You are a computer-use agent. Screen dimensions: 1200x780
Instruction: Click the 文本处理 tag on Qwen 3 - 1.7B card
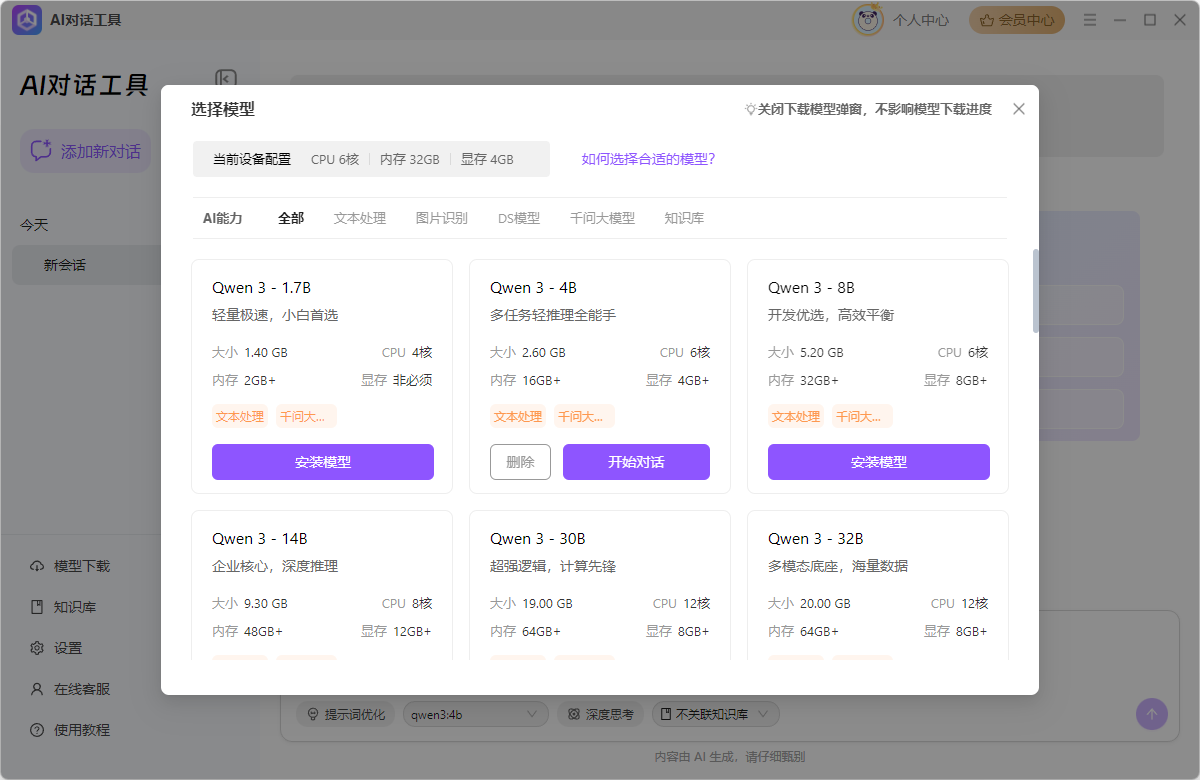point(240,417)
